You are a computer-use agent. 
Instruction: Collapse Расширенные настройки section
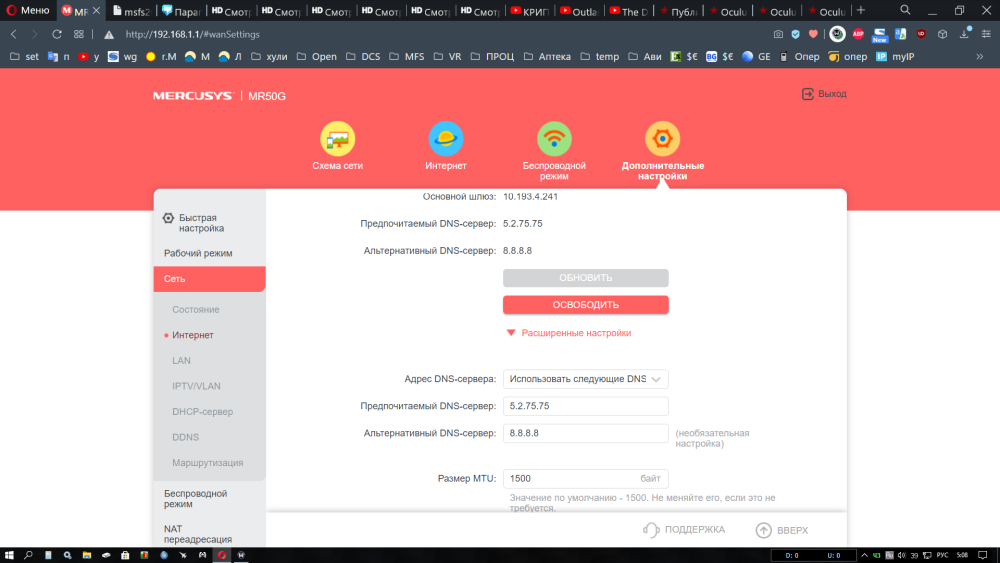click(x=569, y=333)
